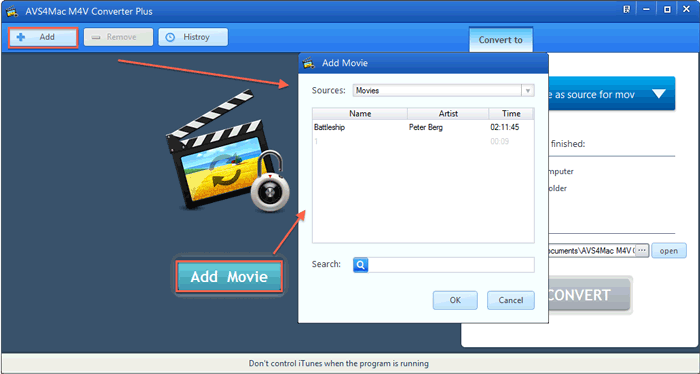Viewport: 700px width, 374px height.
Task: Click the output path browse button
Action: coord(642,251)
